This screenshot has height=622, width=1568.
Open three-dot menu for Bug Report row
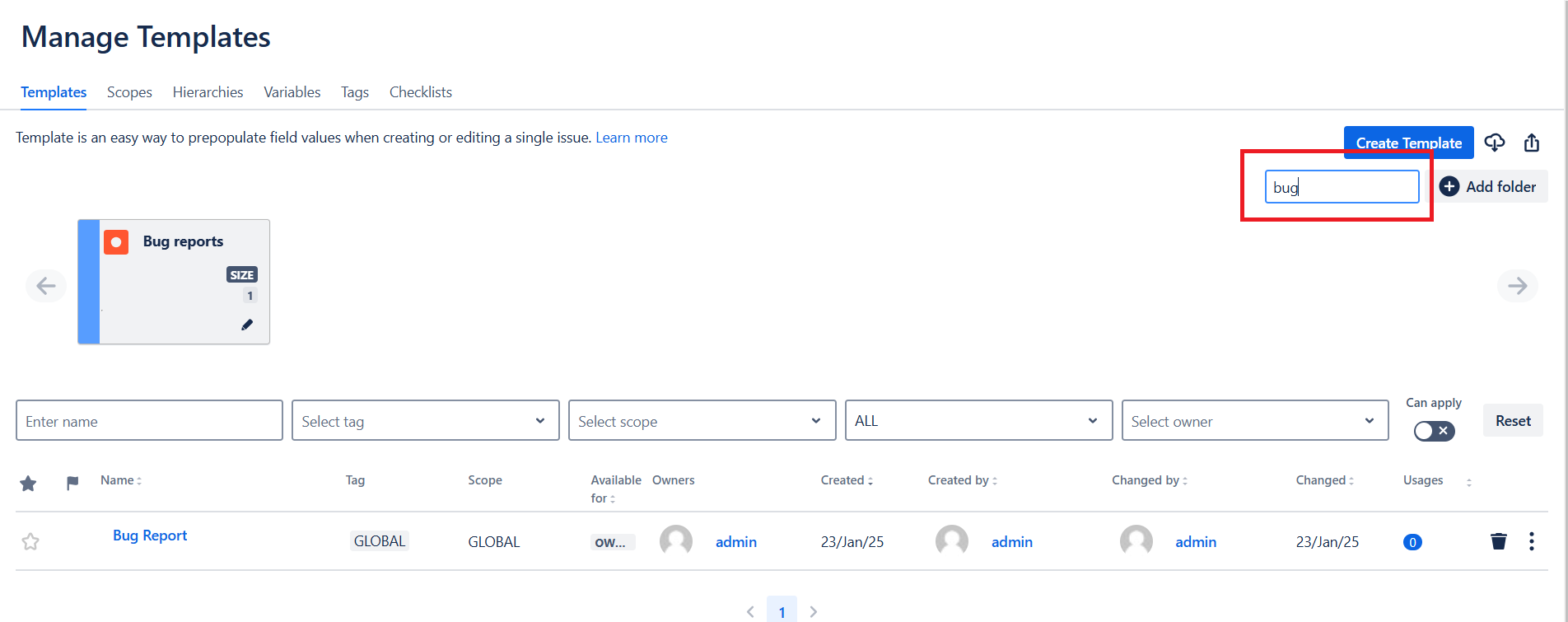click(x=1532, y=541)
